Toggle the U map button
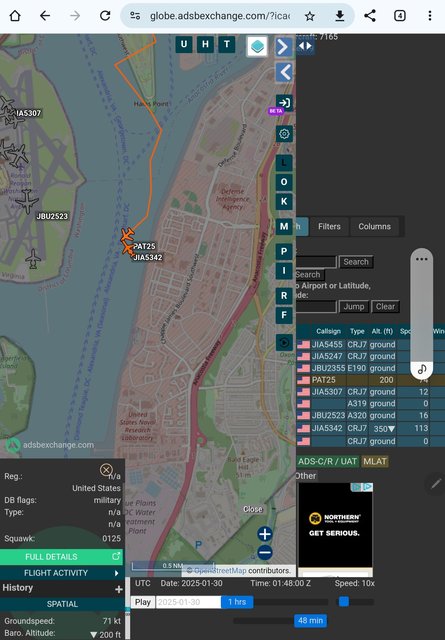445x640 pixels. [184, 44]
